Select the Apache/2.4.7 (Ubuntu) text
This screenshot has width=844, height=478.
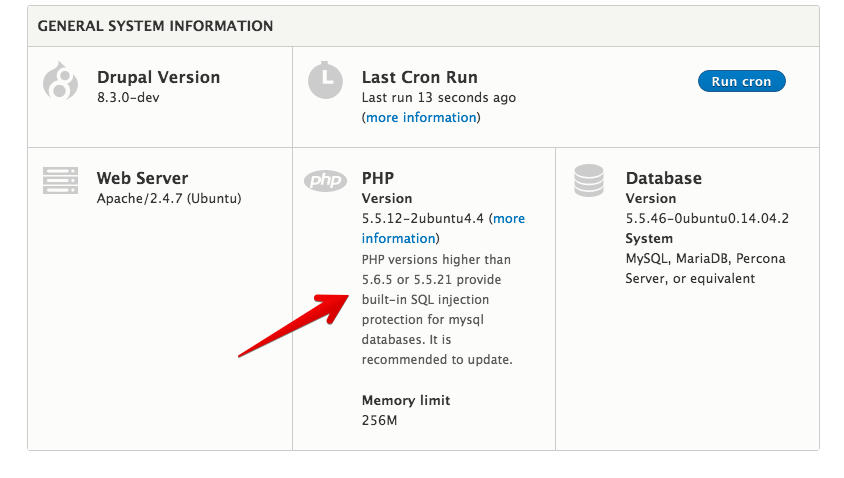tap(169, 198)
